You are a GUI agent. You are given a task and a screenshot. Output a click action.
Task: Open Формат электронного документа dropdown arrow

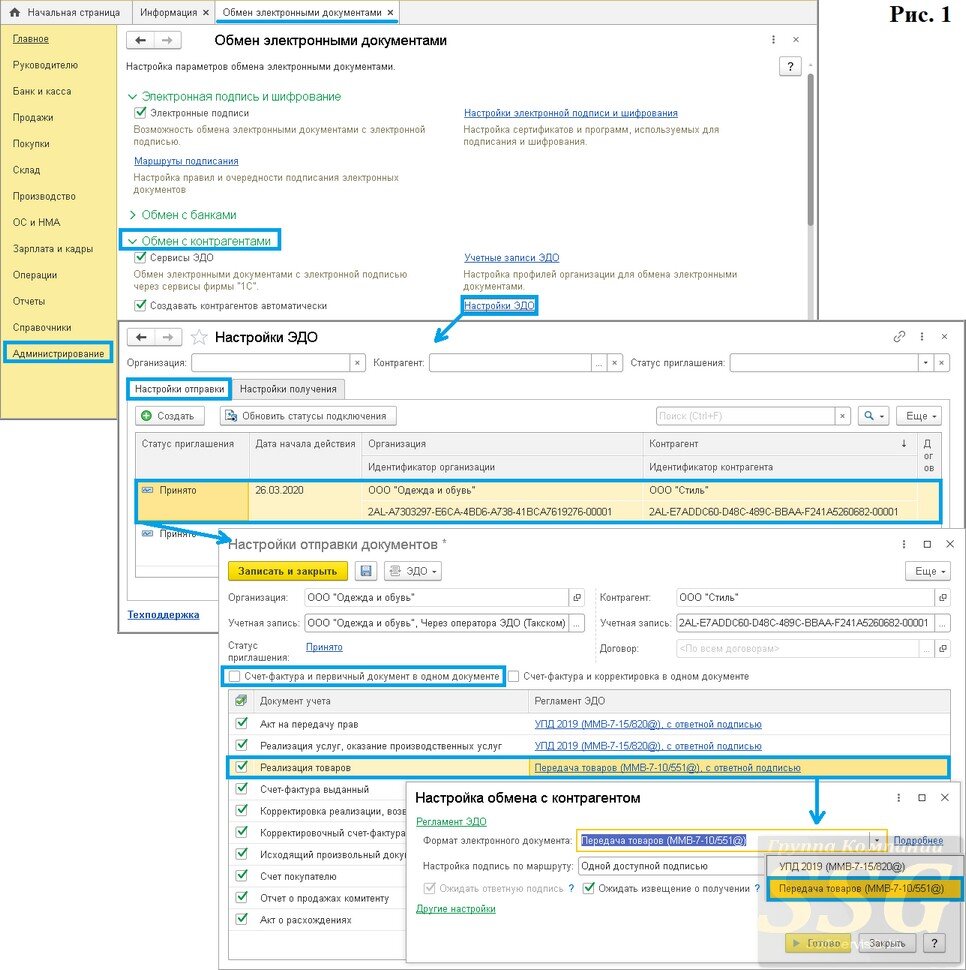tap(877, 841)
